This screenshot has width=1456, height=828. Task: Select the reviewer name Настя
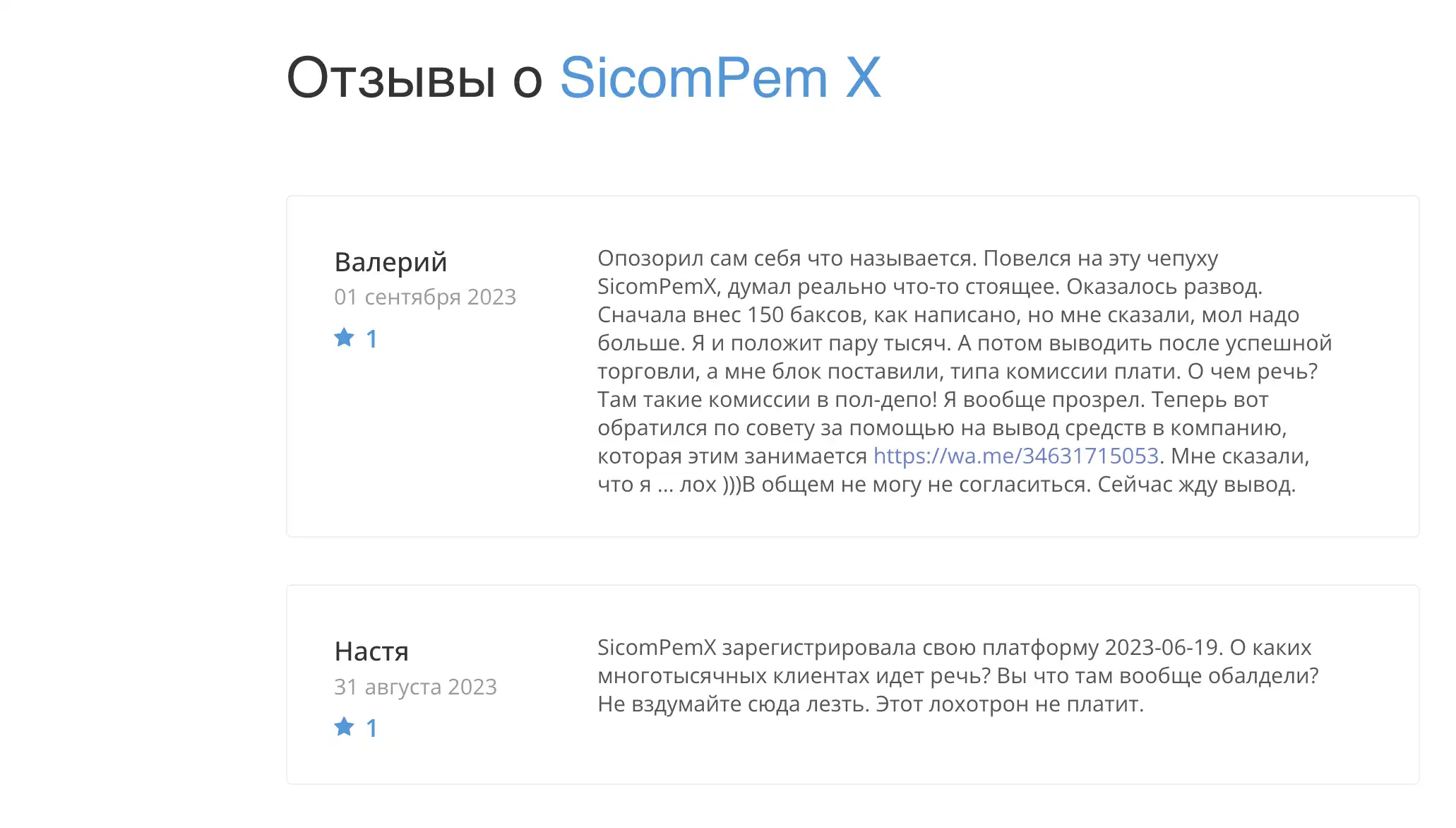(371, 651)
